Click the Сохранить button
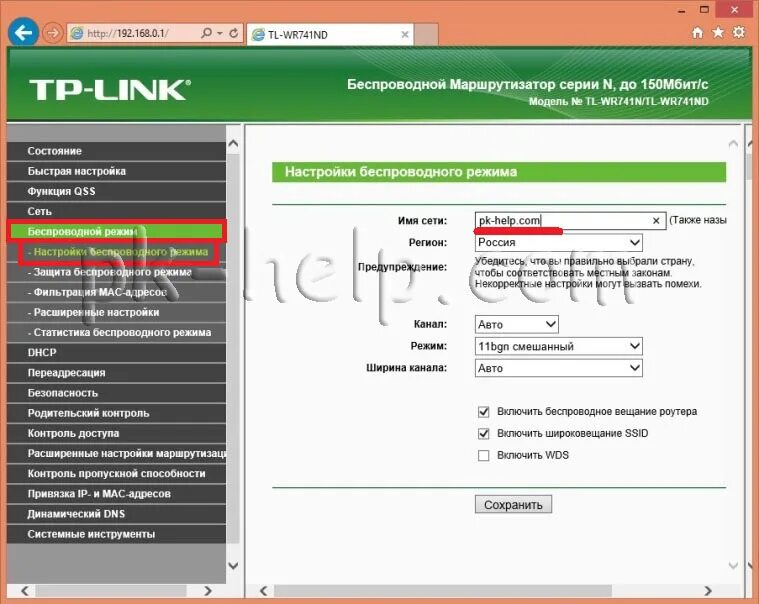The image size is (759, 604). coord(513,505)
